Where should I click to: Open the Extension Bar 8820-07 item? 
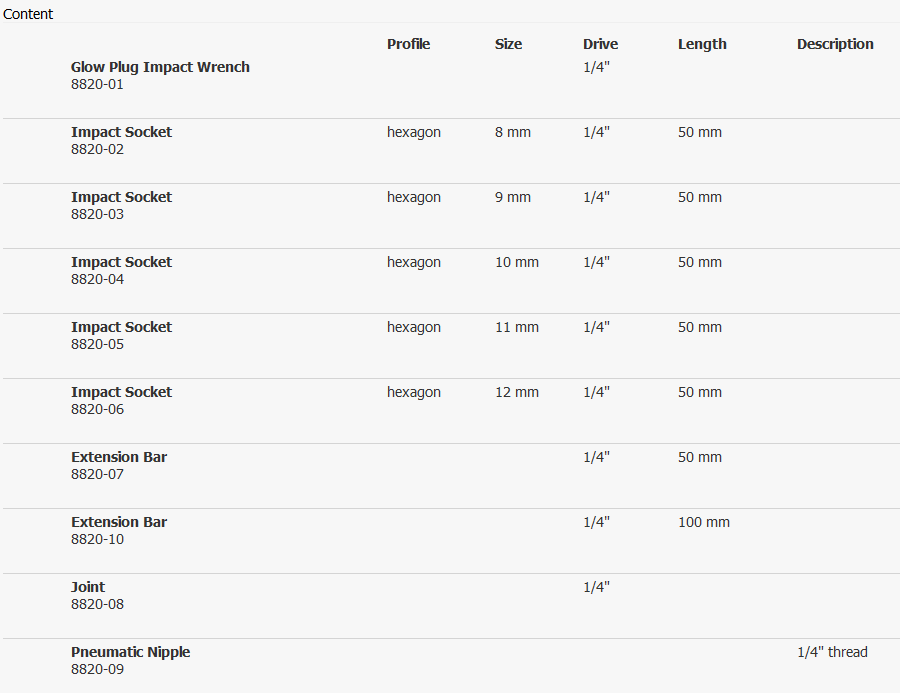click(x=119, y=457)
